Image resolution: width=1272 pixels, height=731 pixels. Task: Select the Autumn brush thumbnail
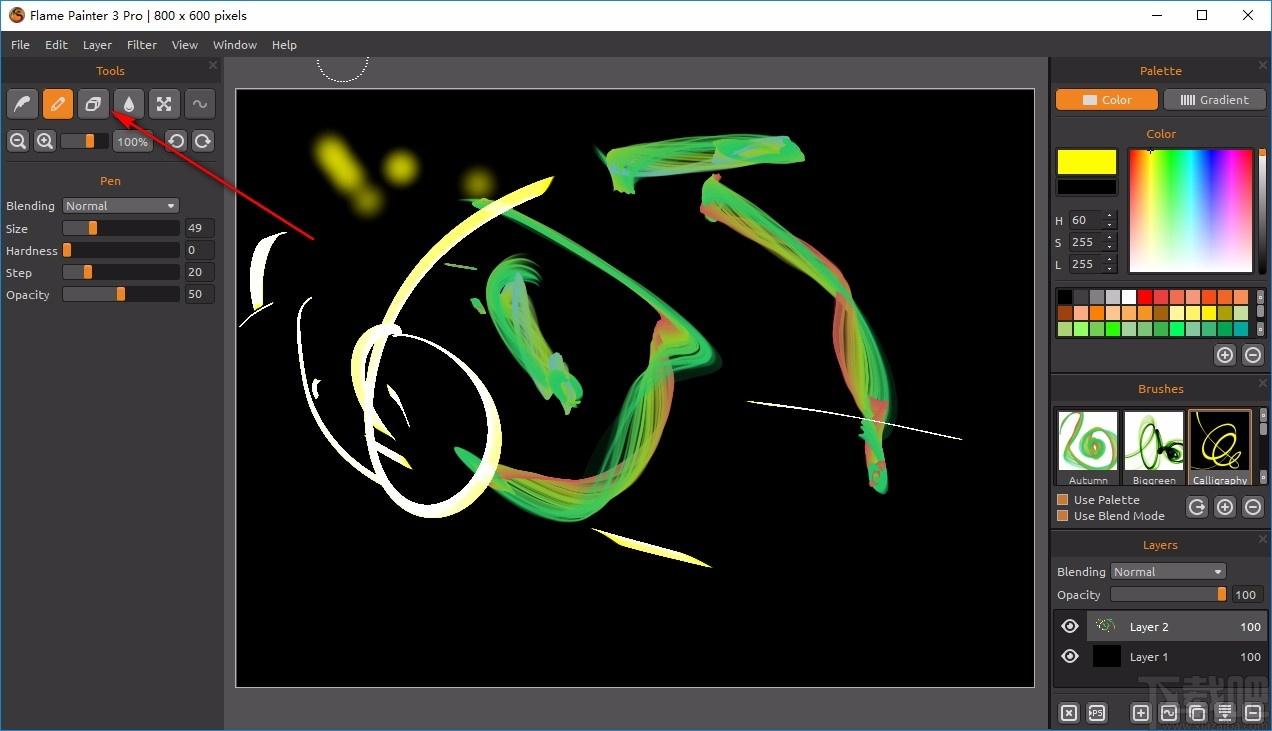[x=1088, y=447]
